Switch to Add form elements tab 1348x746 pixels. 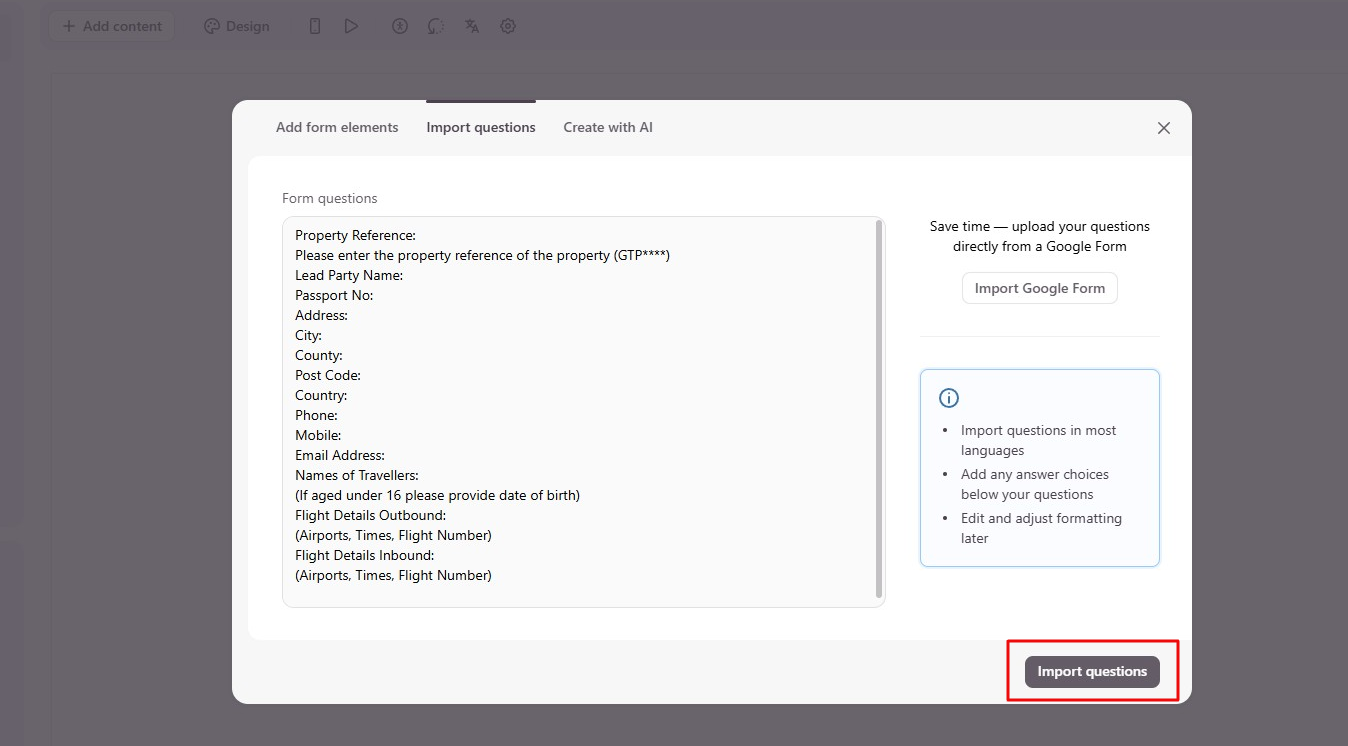click(337, 127)
